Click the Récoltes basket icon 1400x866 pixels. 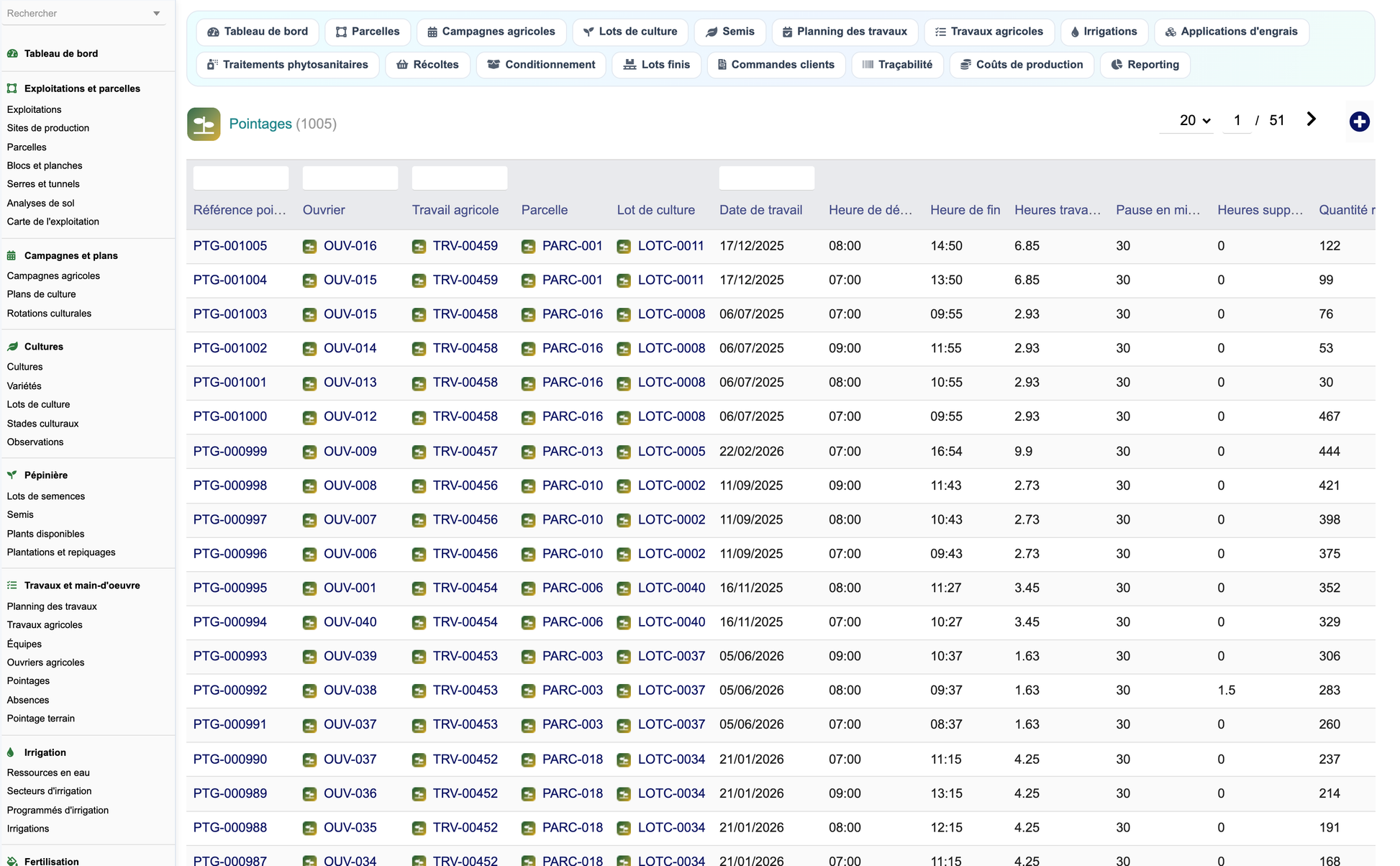402,65
